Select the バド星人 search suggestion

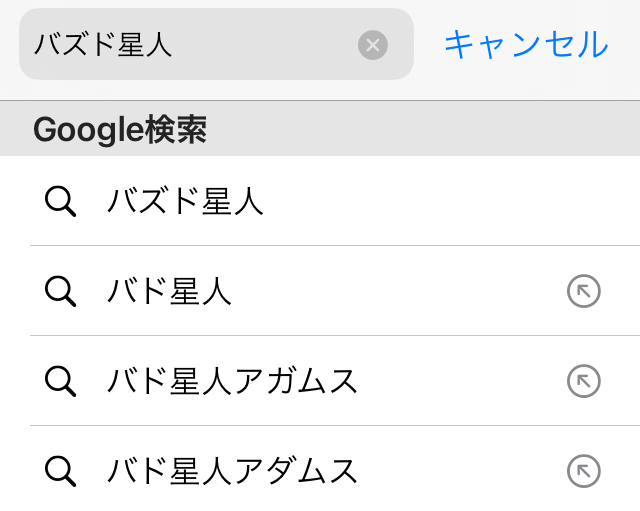169,291
